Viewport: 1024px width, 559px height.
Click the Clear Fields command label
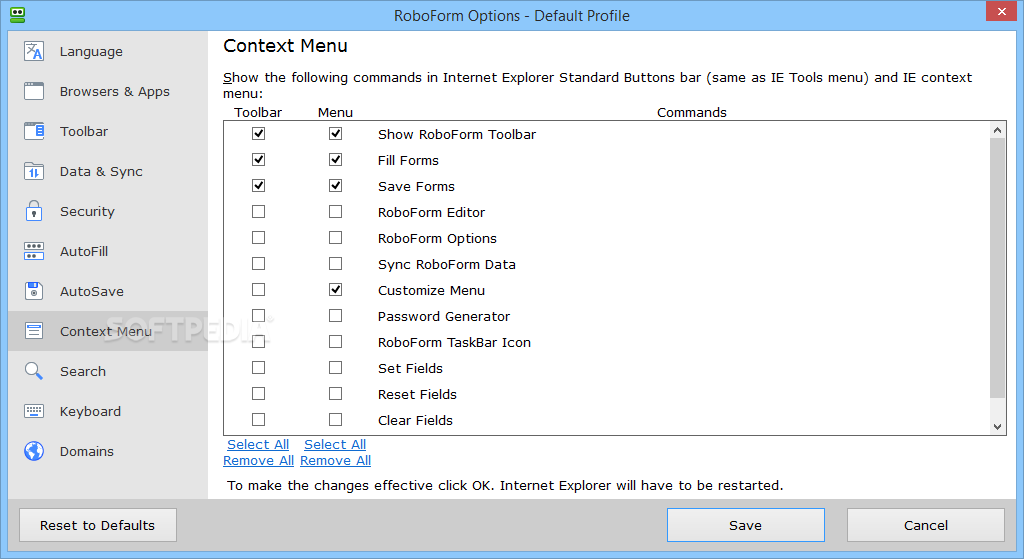click(415, 421)
